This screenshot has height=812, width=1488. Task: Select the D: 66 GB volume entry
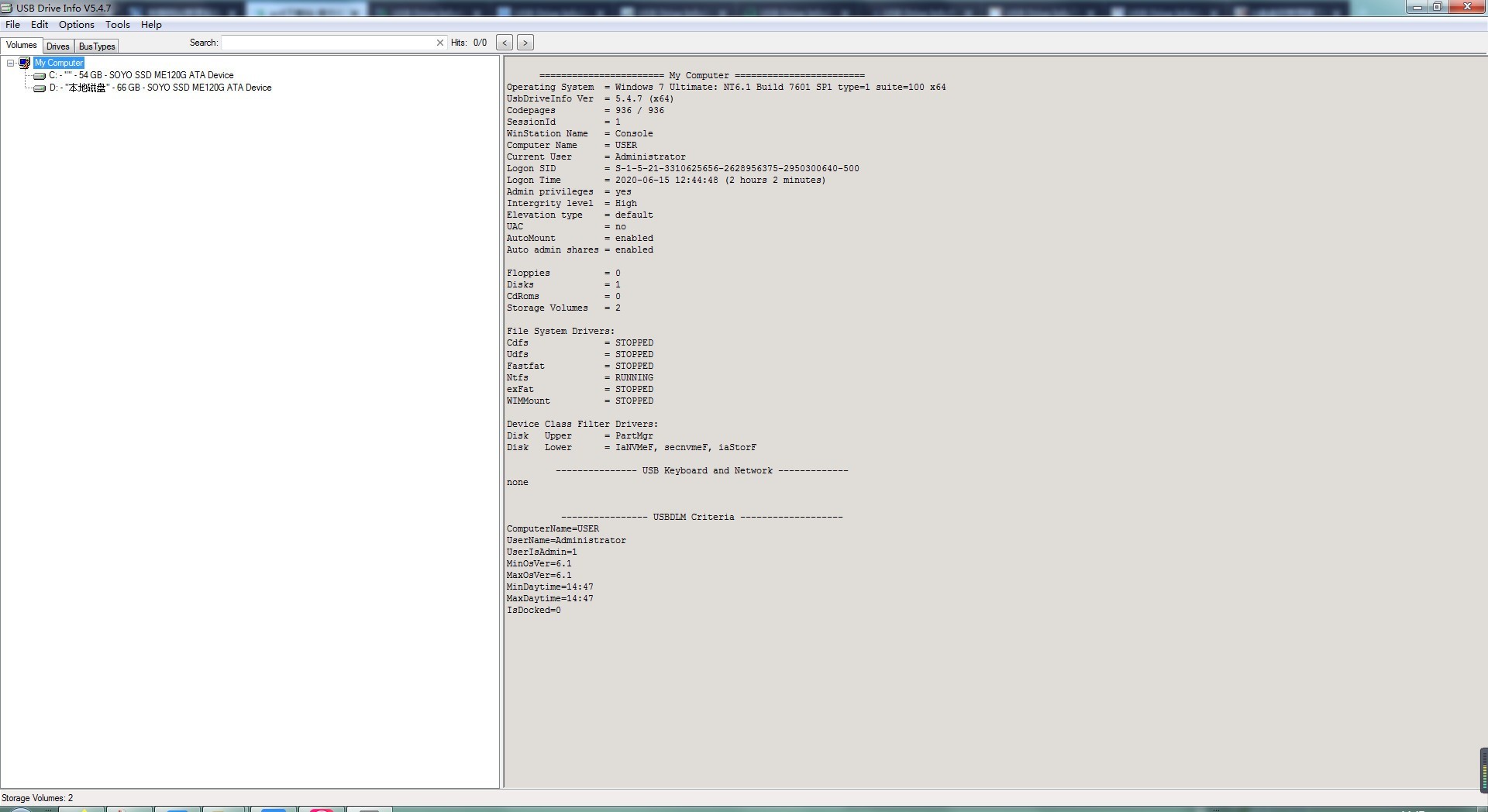[x=160, y=88]
